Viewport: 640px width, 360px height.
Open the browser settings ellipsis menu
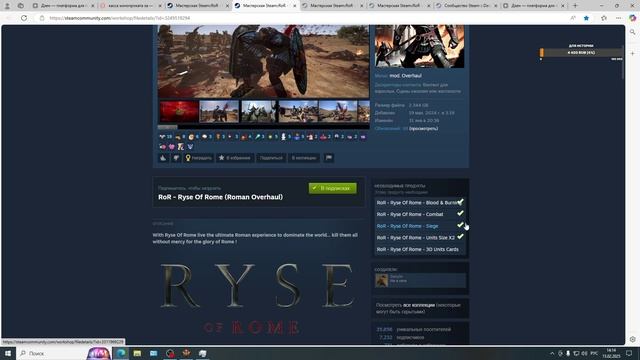point(618,18)
